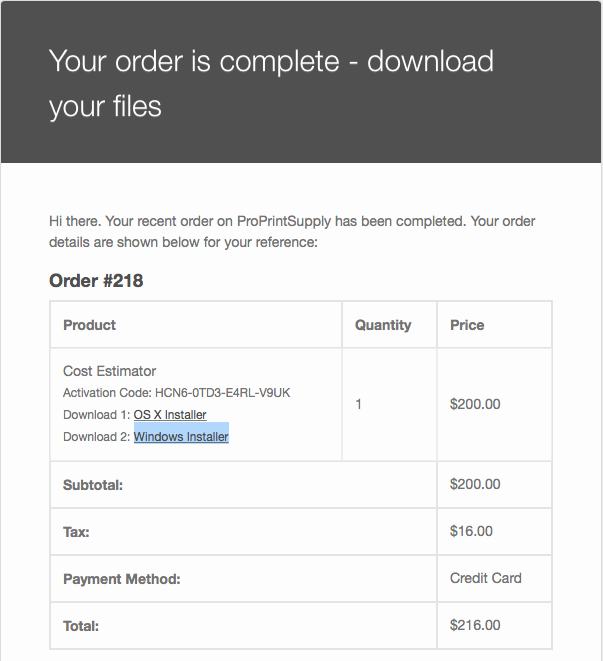Click the subtotal $200.00 value

(475, 484)
